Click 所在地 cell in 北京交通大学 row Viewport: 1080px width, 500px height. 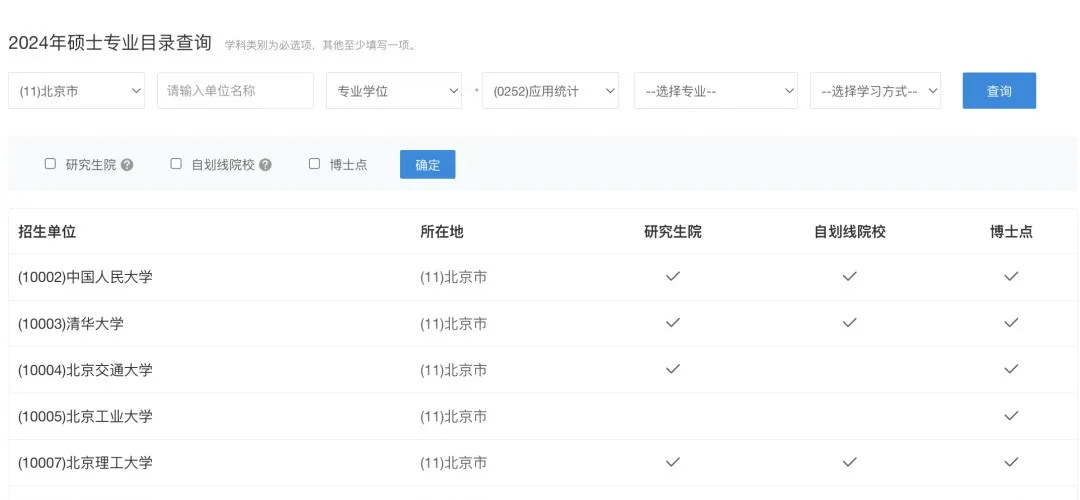(x=453, y=371)
